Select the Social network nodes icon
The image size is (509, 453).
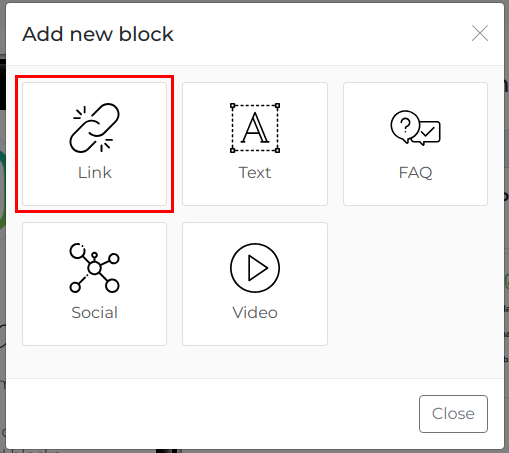pos(95,268)
